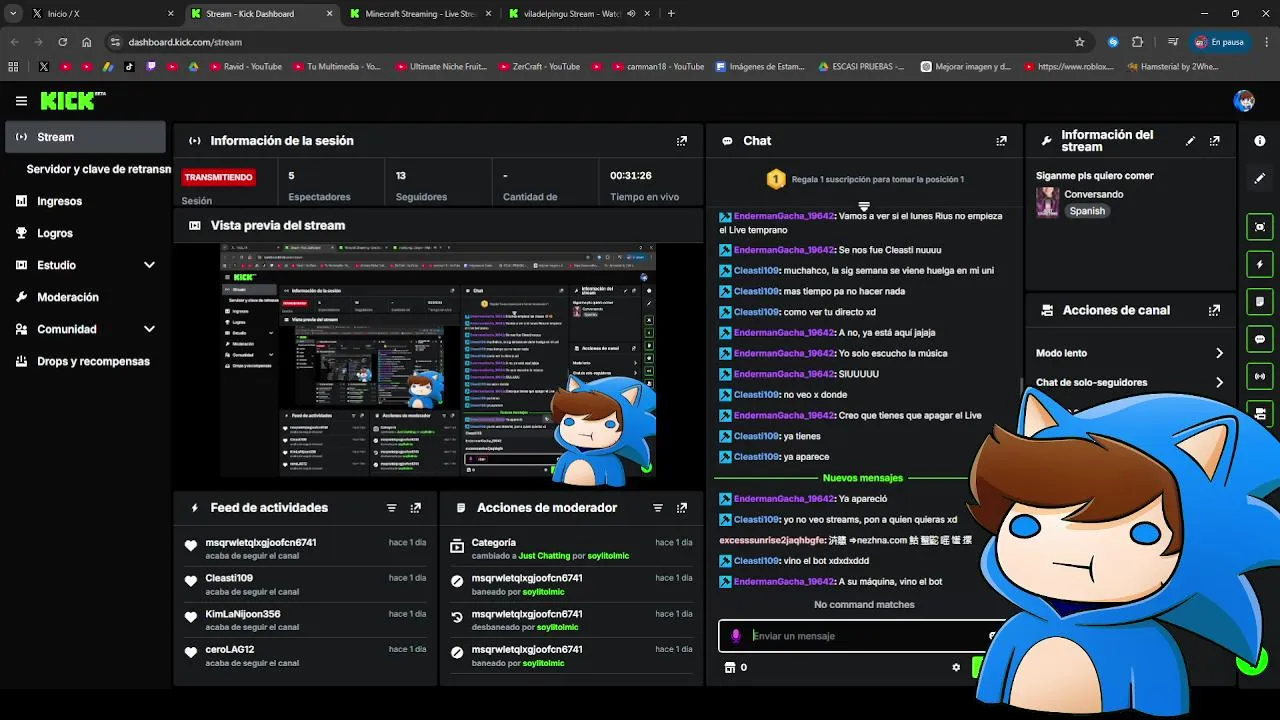Open the Acciones de moderador filter icon

click(x=658, y=508)
